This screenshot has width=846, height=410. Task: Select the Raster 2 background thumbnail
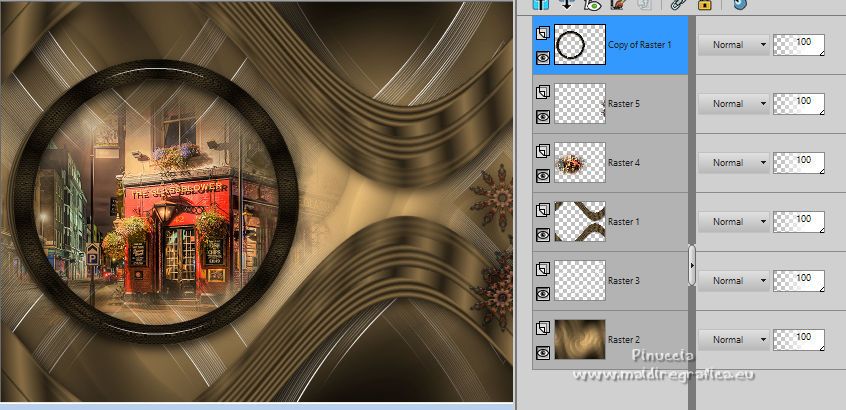tap(580, 340)
